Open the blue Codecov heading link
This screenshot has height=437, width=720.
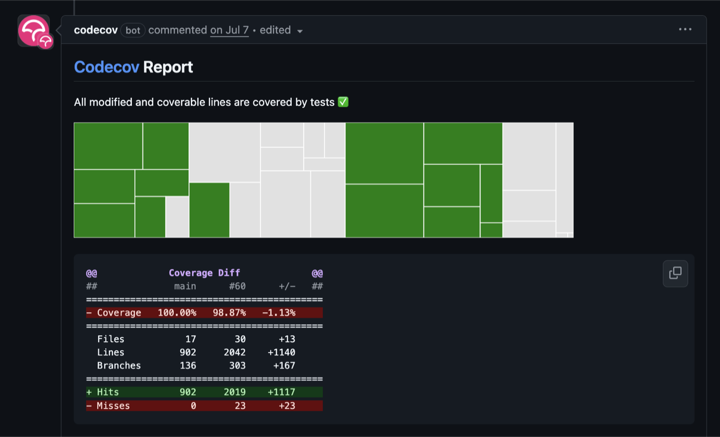pyautogui.click(x=107, y=67)
